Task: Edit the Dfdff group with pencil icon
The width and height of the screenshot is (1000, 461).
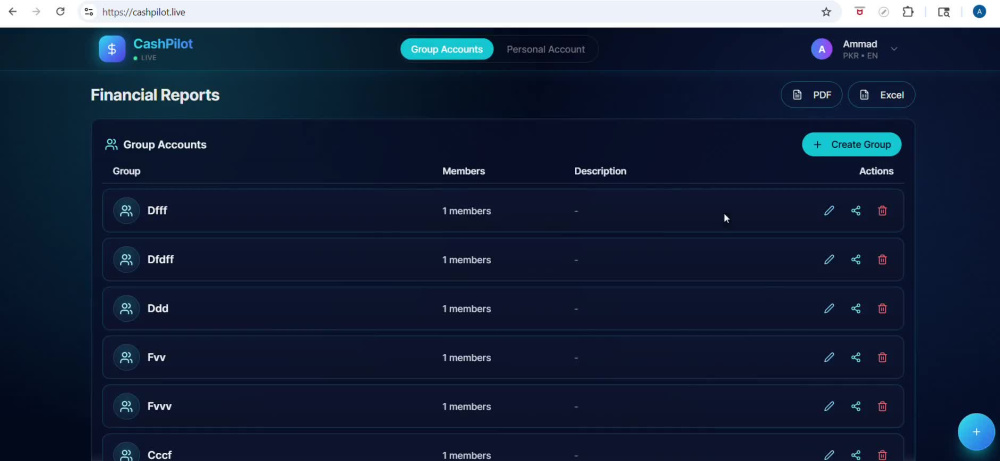Action: pos(828,260)
